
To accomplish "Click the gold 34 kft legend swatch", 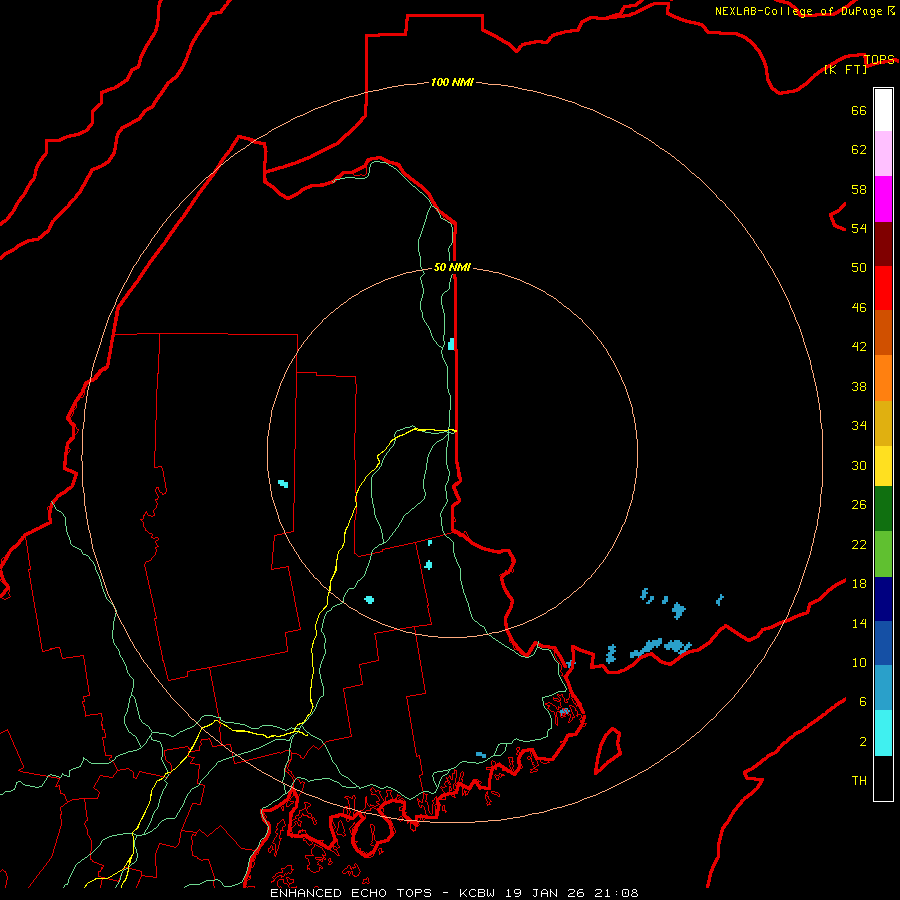I will 883,423.
